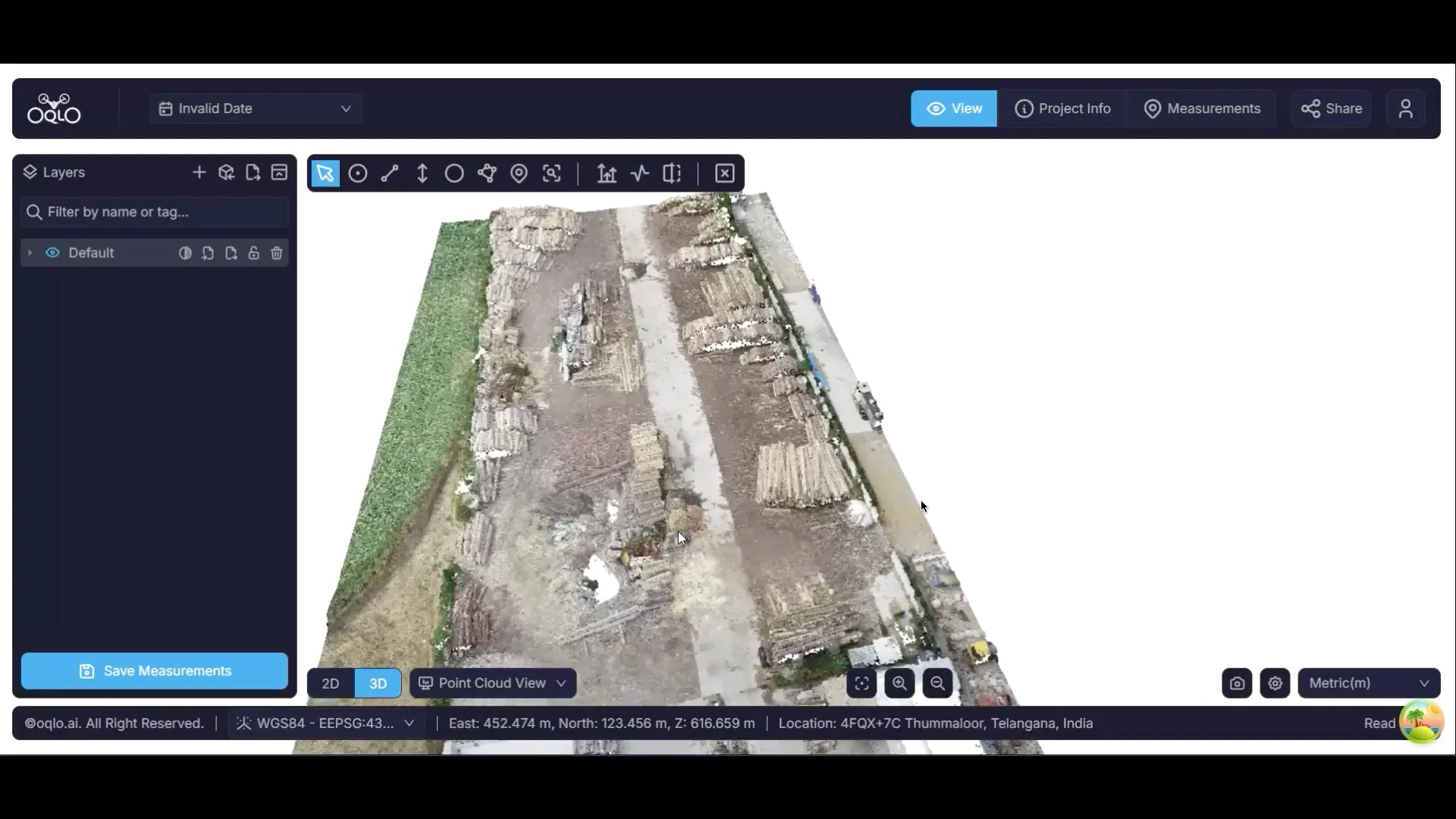
Task: Click the Save Measurements button
Action: click(x=155, y=671)
